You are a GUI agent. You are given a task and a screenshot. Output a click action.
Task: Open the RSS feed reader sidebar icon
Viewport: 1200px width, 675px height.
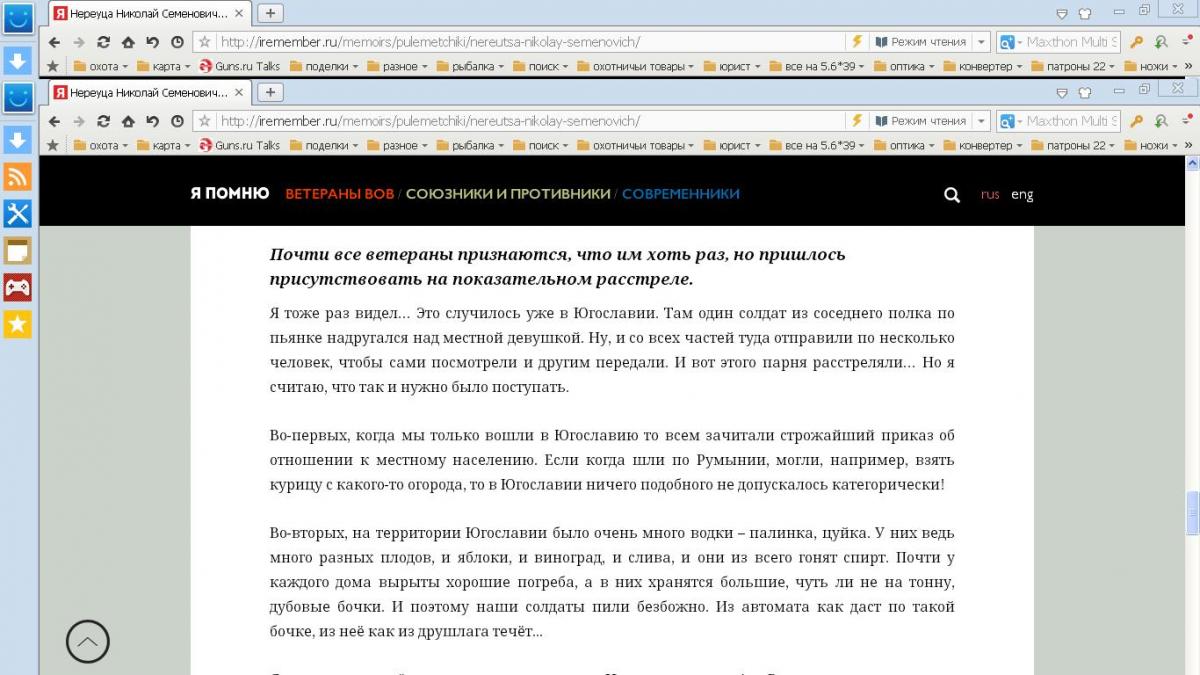[18, 177]
